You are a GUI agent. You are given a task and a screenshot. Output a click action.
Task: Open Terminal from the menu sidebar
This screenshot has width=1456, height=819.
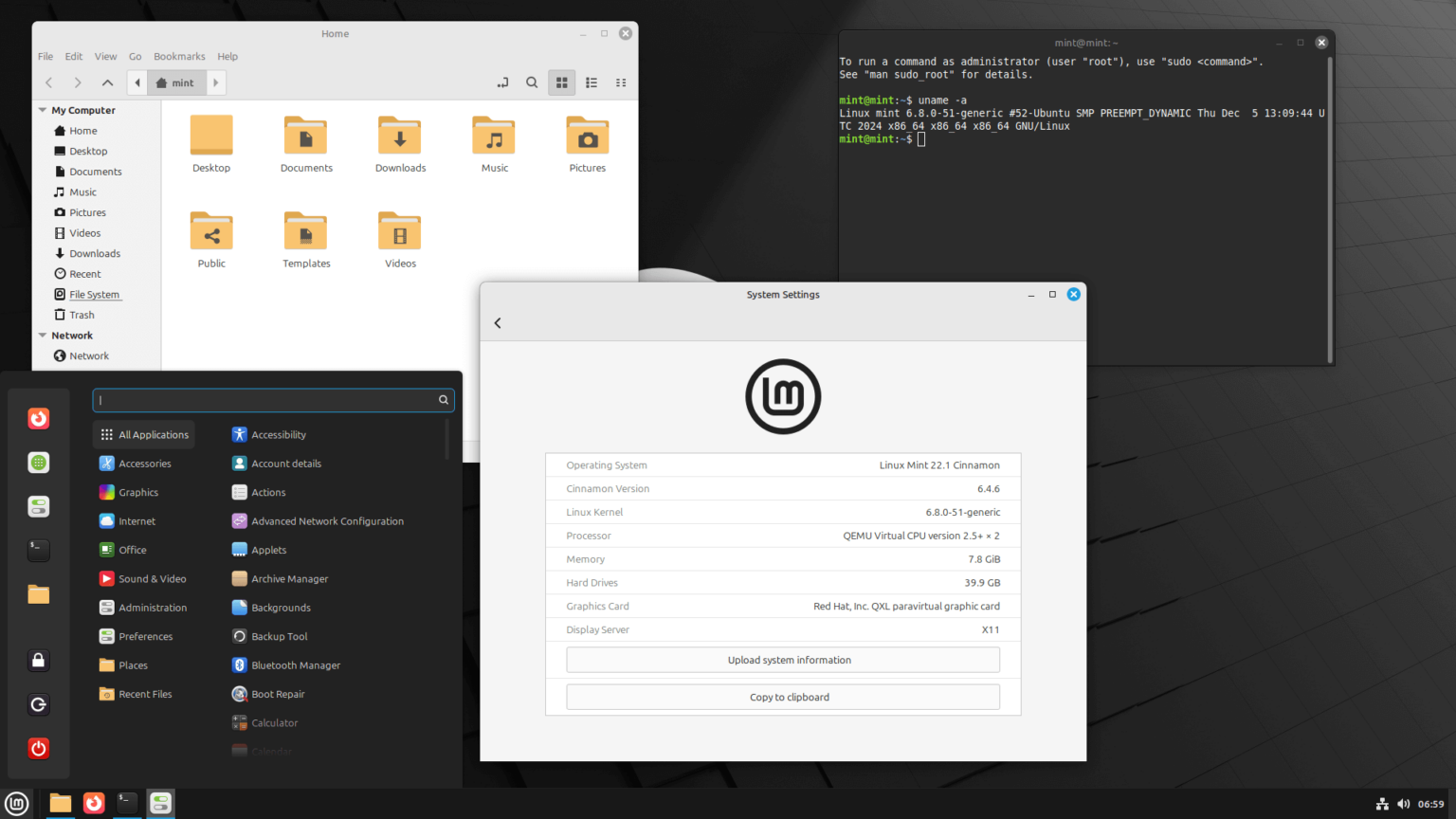point(38,550)
